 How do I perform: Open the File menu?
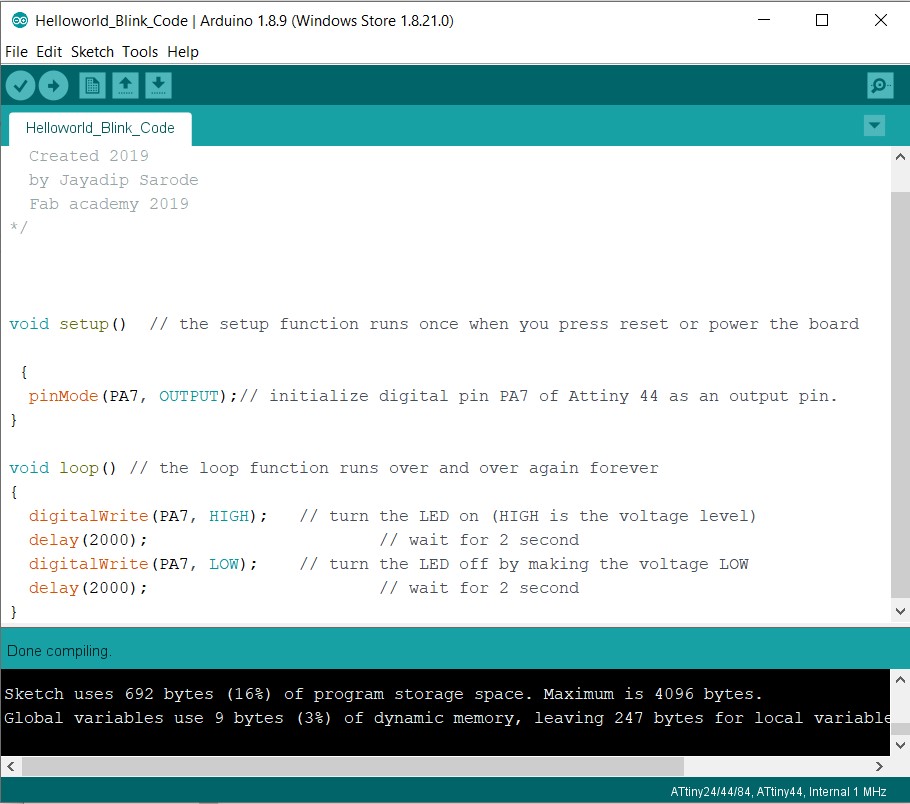point(16,52)
